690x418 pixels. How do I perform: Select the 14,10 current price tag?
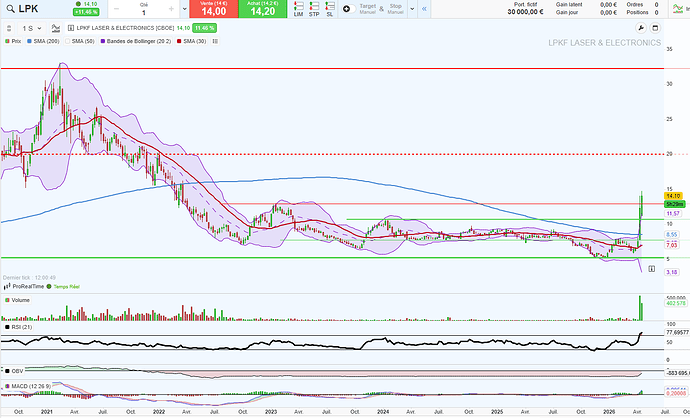point(674,196)
